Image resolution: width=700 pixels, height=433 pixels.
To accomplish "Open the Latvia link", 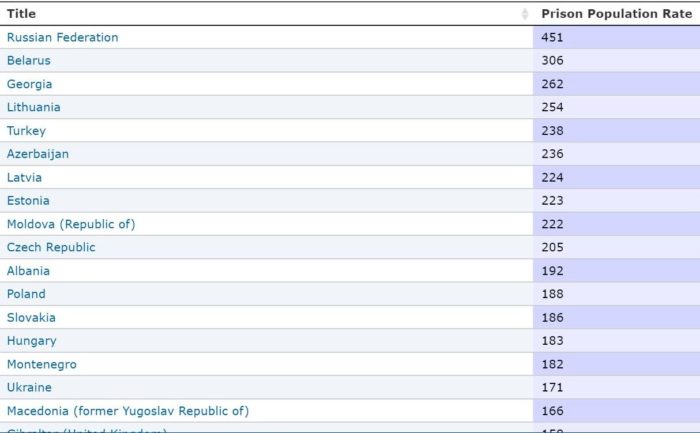I will pos(24,178).
